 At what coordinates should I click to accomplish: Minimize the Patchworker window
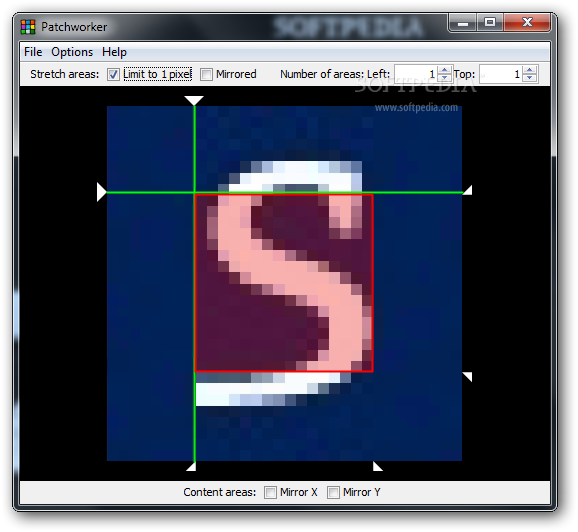463,23
